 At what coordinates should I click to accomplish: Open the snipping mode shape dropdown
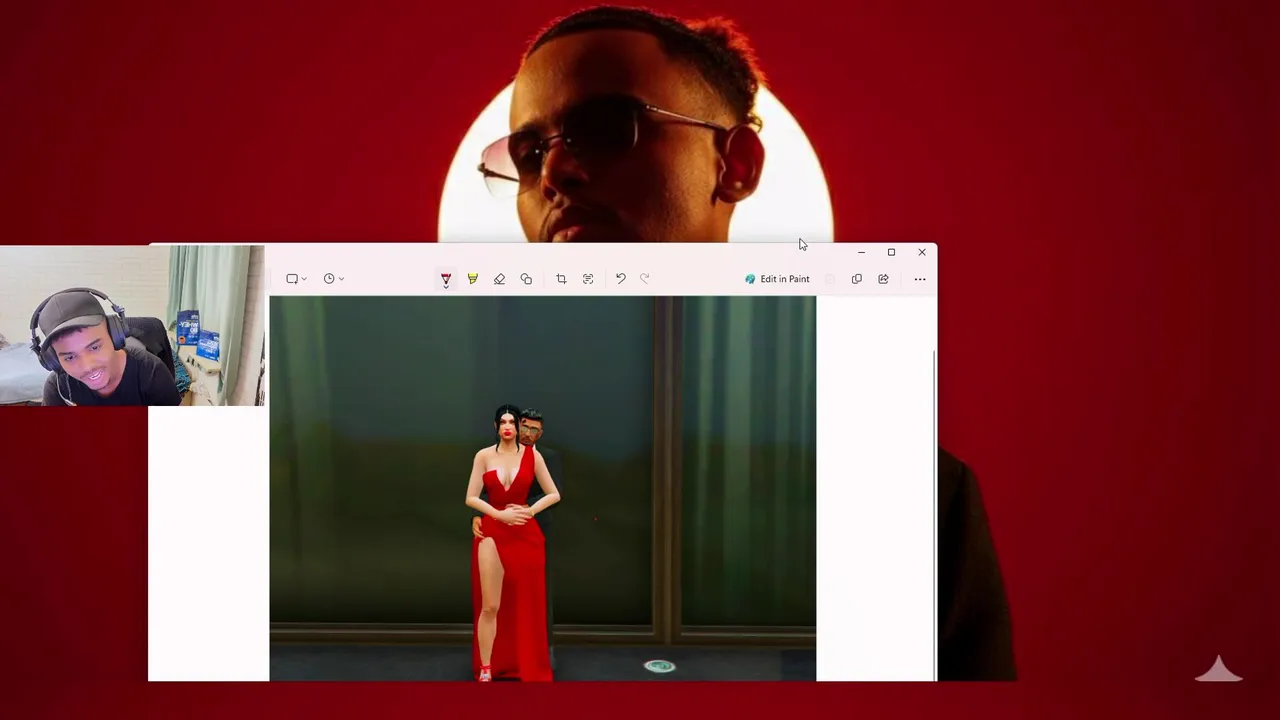(296, 279)
